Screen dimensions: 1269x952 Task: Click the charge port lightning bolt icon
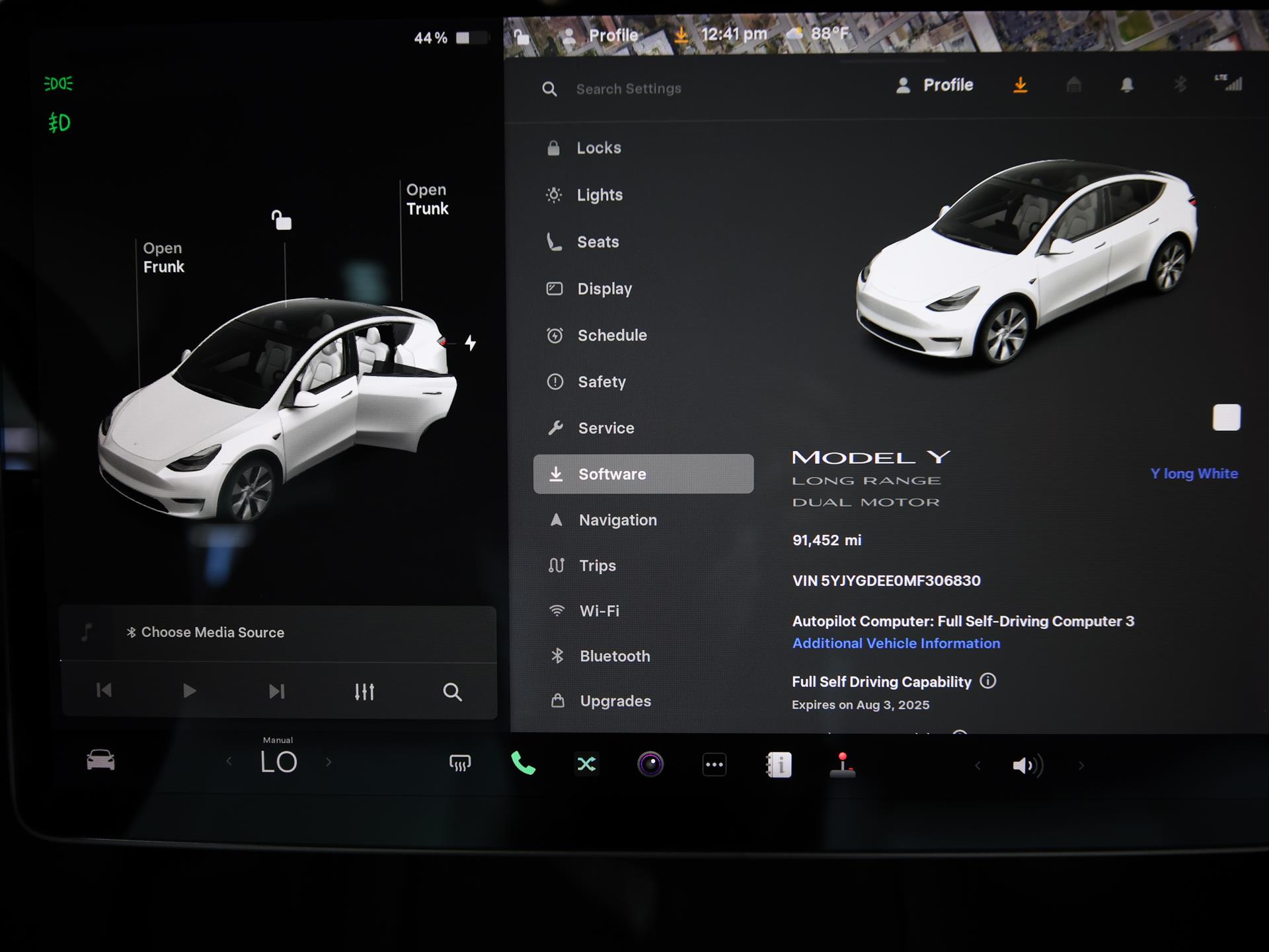point(470,343)
